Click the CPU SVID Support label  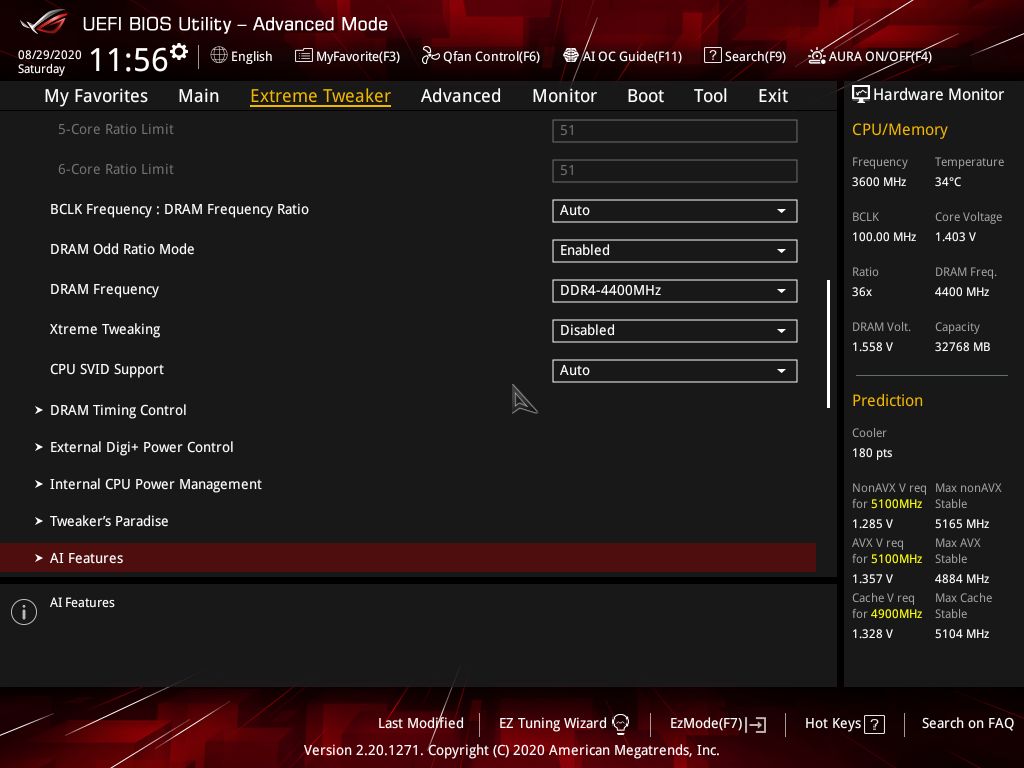[x=107, y=370]
